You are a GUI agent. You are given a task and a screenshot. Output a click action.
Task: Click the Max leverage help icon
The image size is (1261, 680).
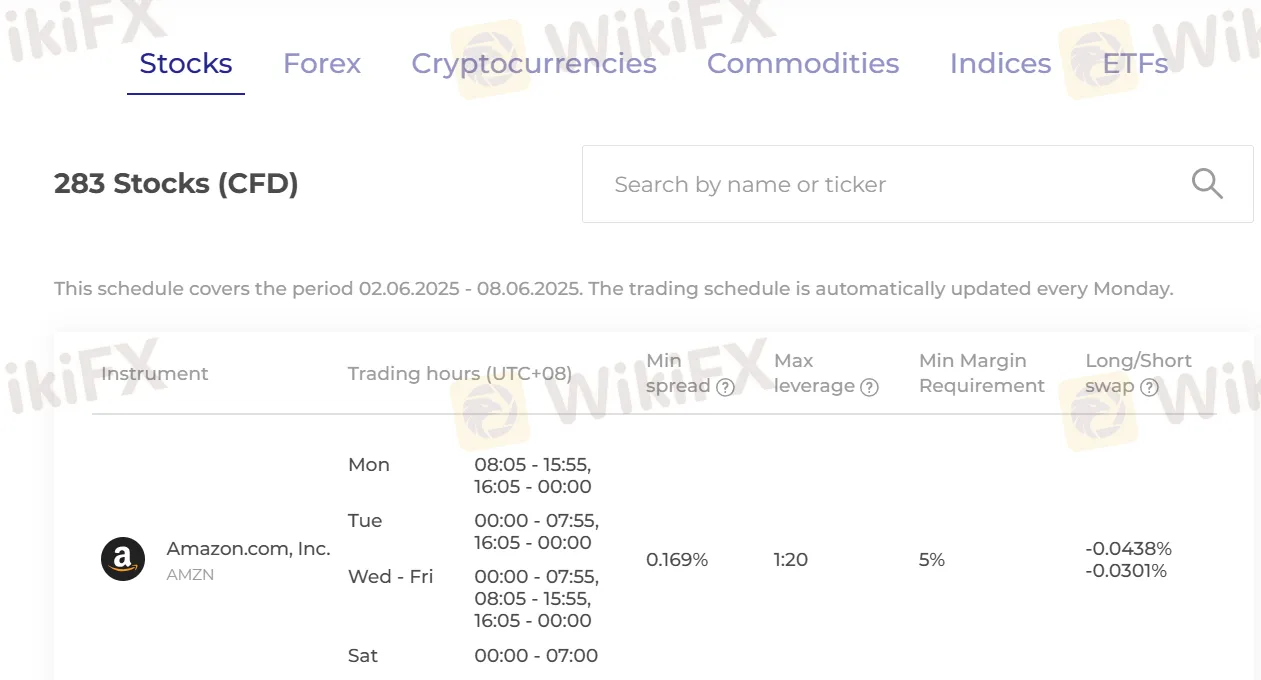pyautogui.click(x=869, y=387)
